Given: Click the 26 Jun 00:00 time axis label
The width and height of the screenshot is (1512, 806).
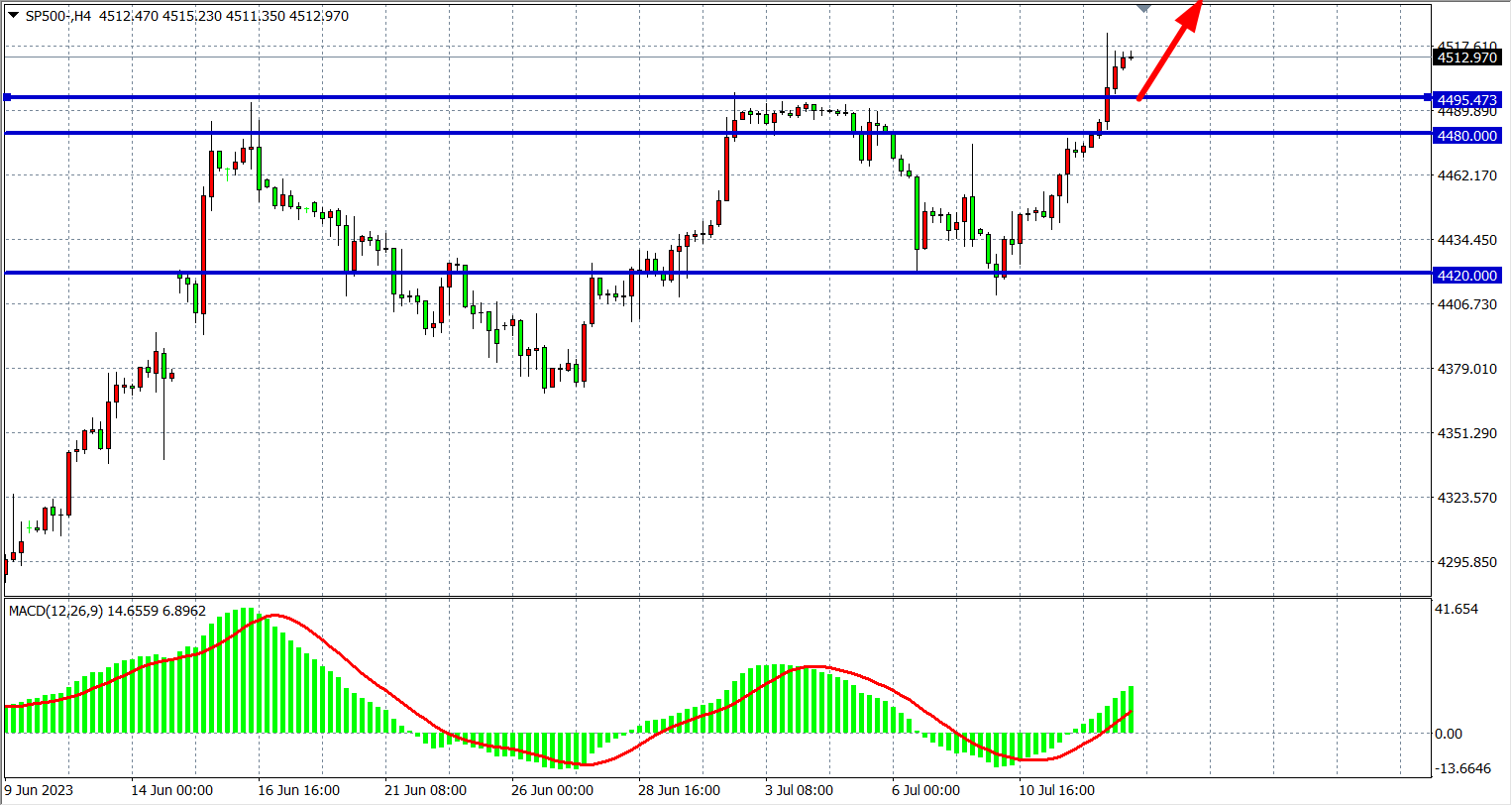Looking at the screenshot, I should (x=552, y=790).
